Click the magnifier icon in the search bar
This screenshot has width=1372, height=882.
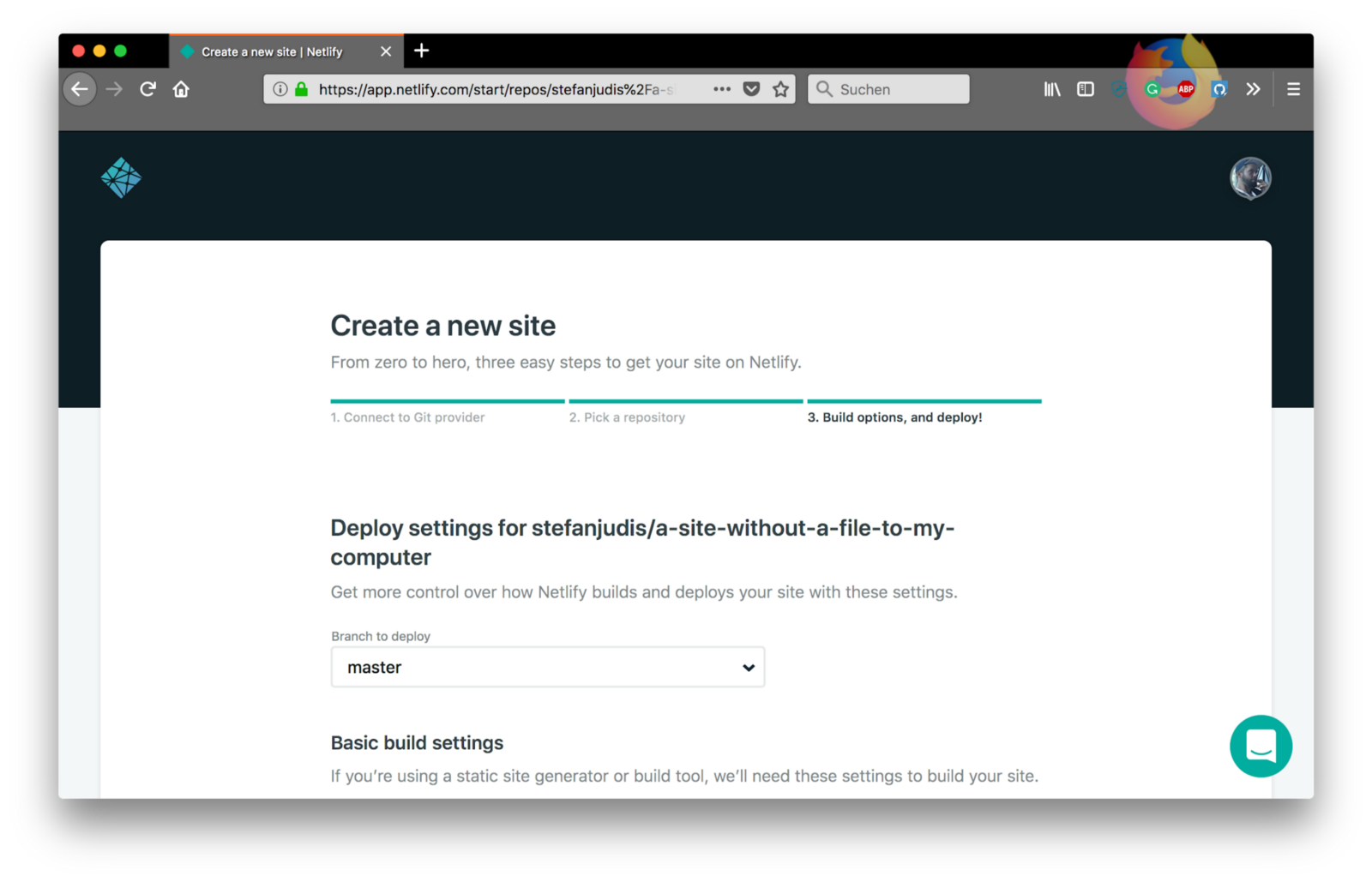tap(824, 89)
